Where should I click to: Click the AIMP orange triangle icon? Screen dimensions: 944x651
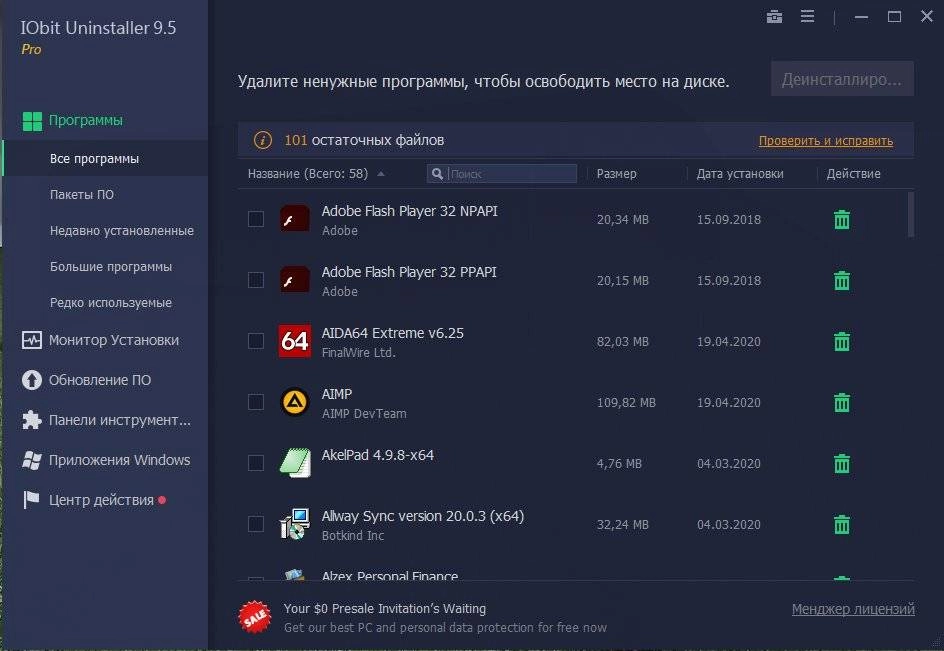(x=295, y=402)
